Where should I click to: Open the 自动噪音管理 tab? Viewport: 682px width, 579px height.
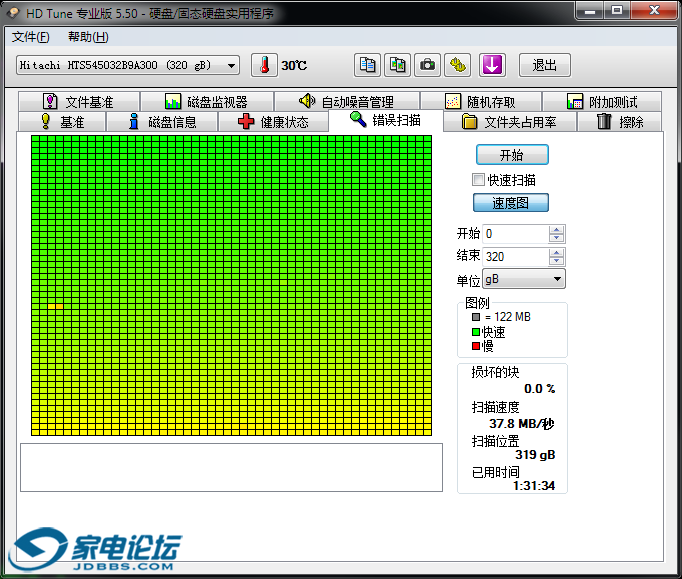tap(347, 102)
